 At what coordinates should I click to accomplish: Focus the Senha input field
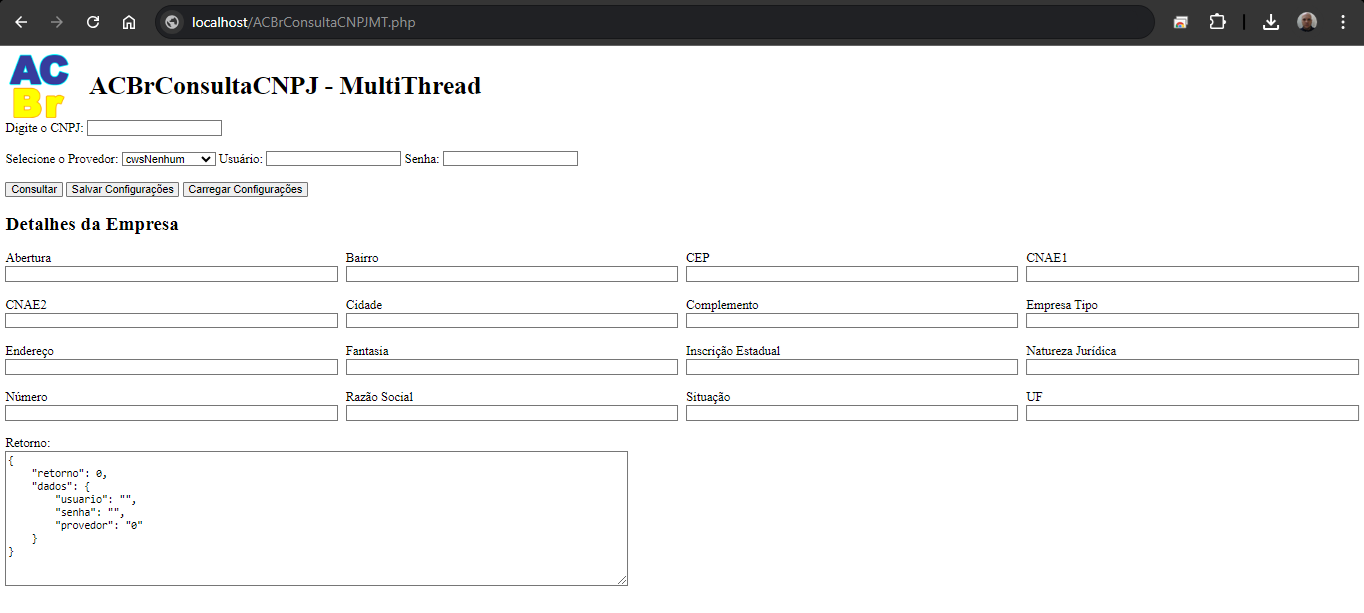(x=510, y=159)
